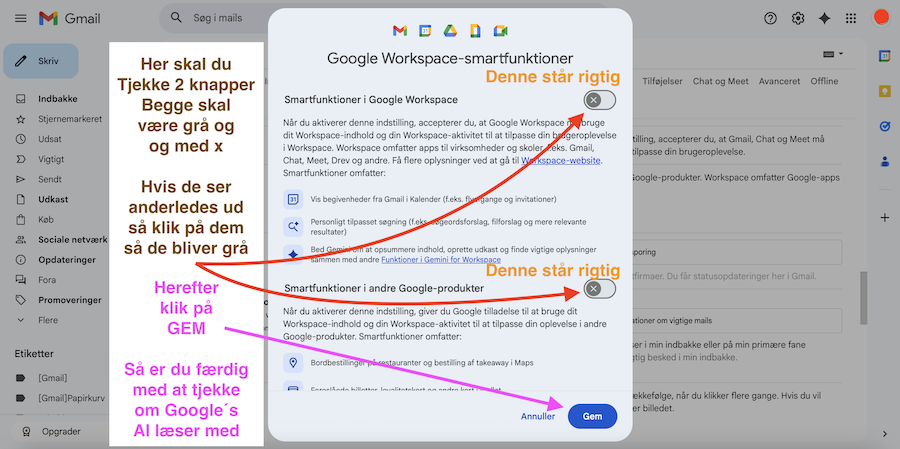
Task: Click the Annuller button
Action: [x=538, y=416]
